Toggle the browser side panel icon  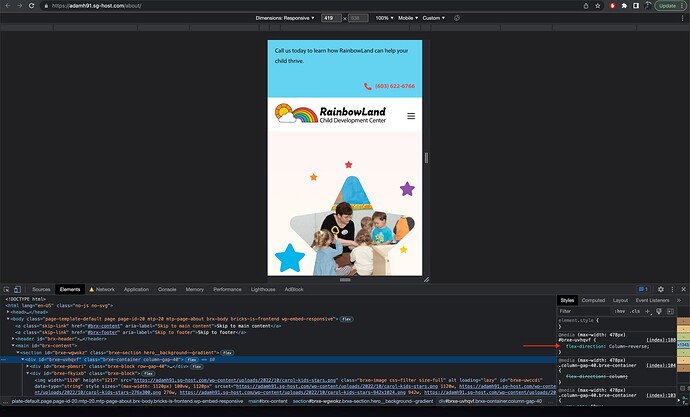(636, 6)
